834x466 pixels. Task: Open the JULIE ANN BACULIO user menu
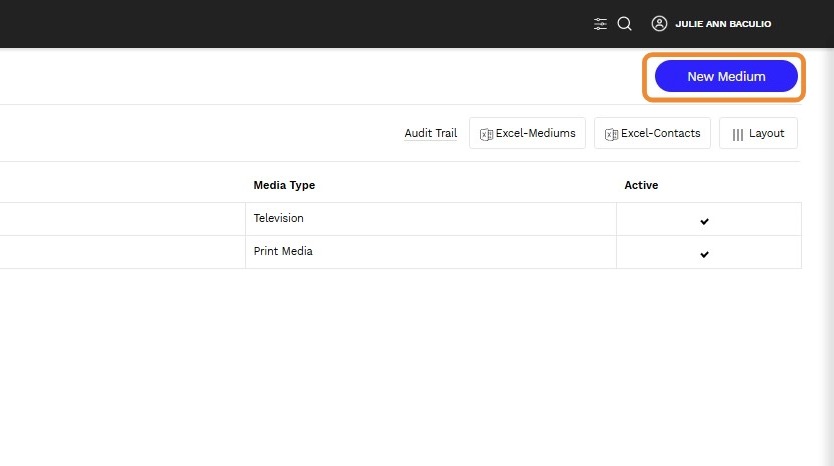(723, 24)
